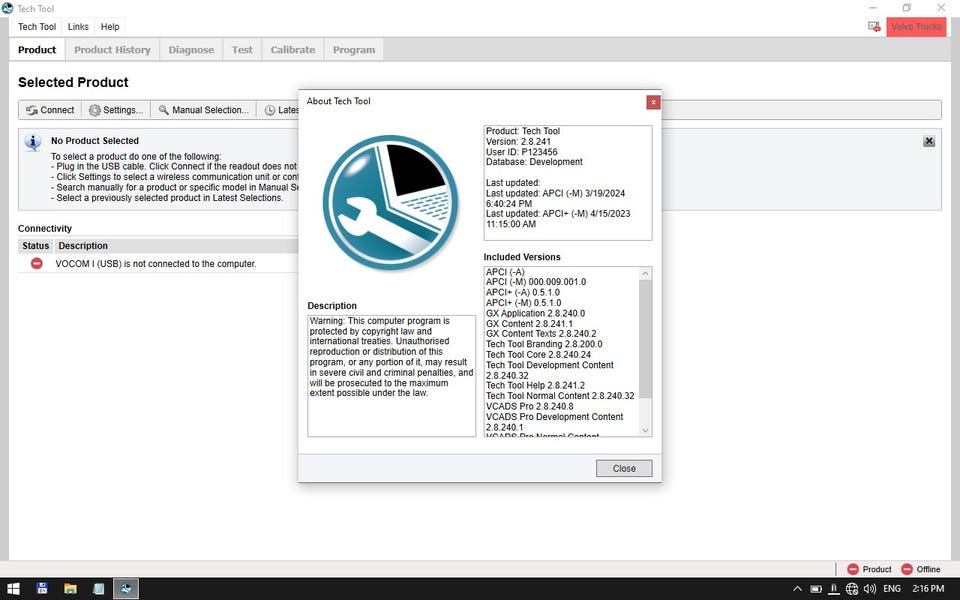Click scroll down arrow in Included Versions list
The width and height of the screenshot is (960, 600).
coord(645,430)
